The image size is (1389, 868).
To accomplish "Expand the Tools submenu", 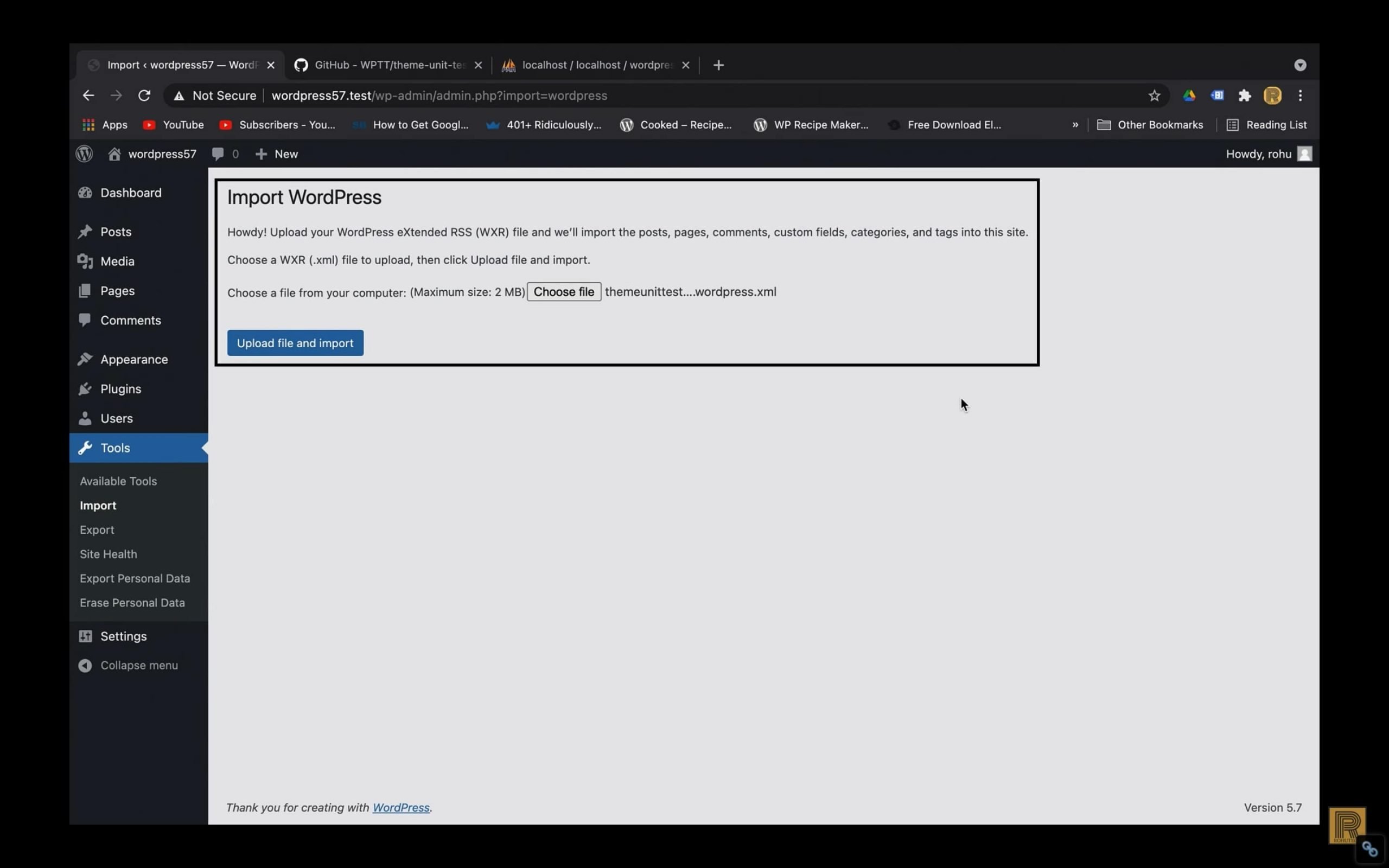I will 115,447.
